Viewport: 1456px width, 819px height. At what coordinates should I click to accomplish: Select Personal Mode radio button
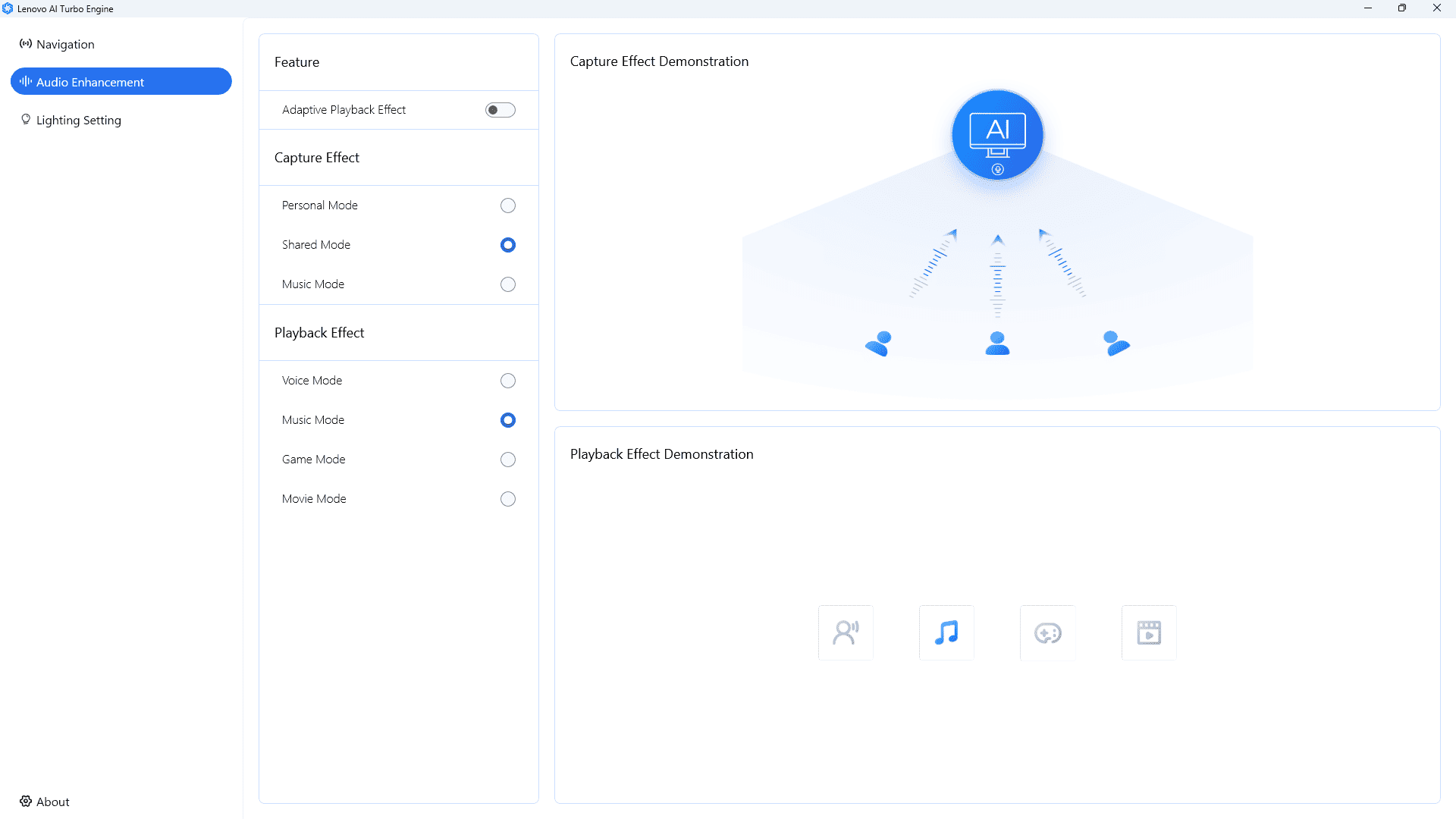[x=508, y=206]
